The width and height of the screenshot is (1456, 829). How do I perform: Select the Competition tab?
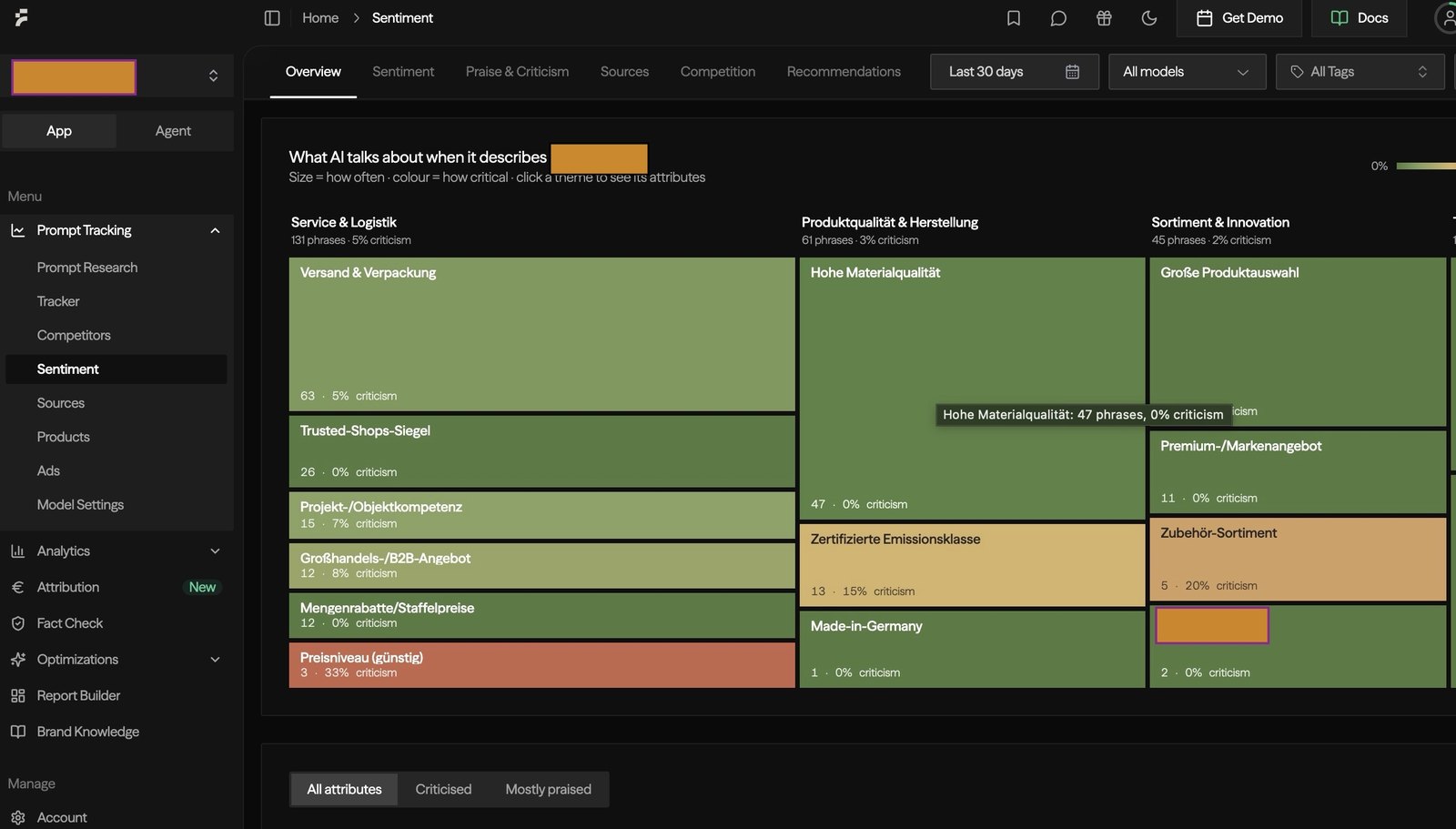(x=718, y=72)
